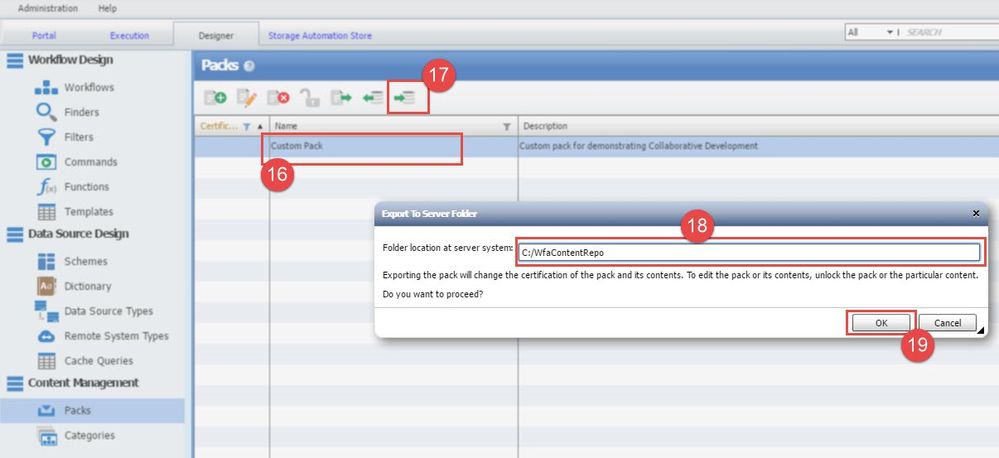This screenshot has height=458, width=999.
Task: Click the Dictionary book icon
Action: (x=47, y=286)
